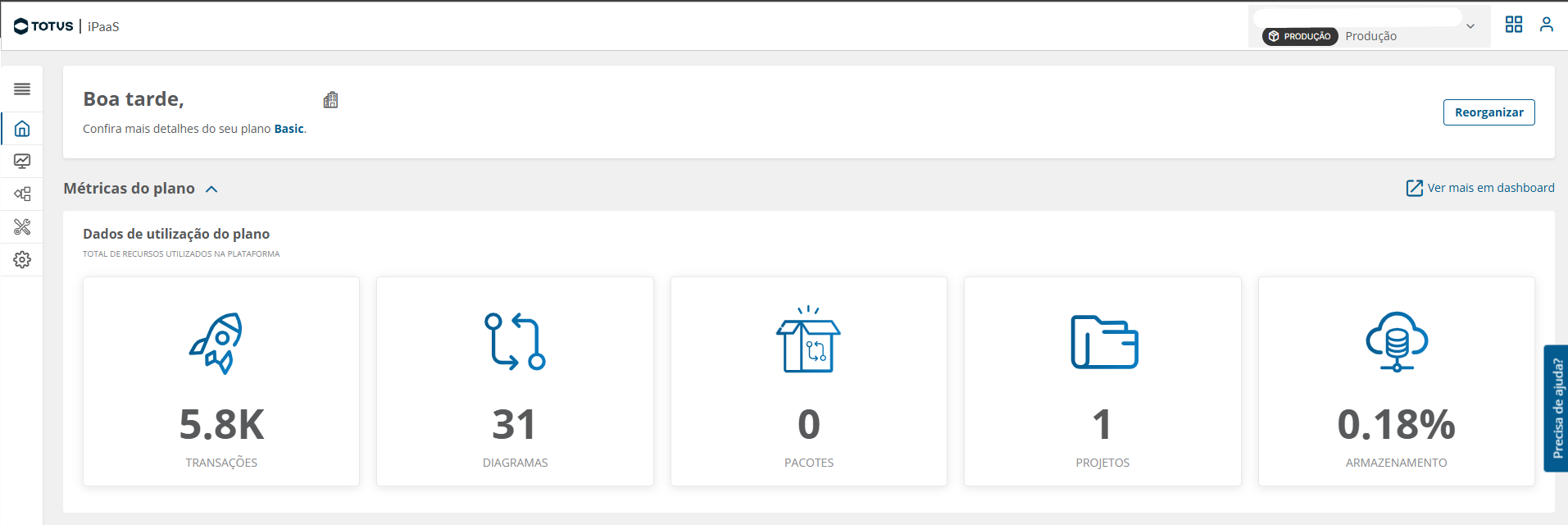
Task: Click the PROJETOS label
Action: [x=1102, y=463]
